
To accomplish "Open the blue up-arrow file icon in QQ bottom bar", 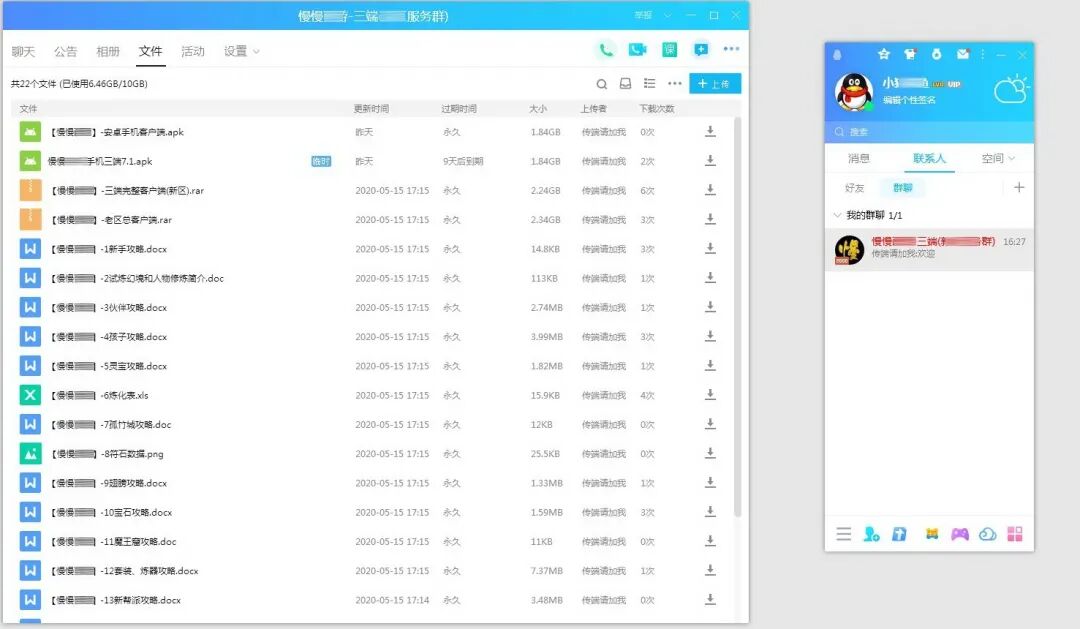I will coord(899,534).
